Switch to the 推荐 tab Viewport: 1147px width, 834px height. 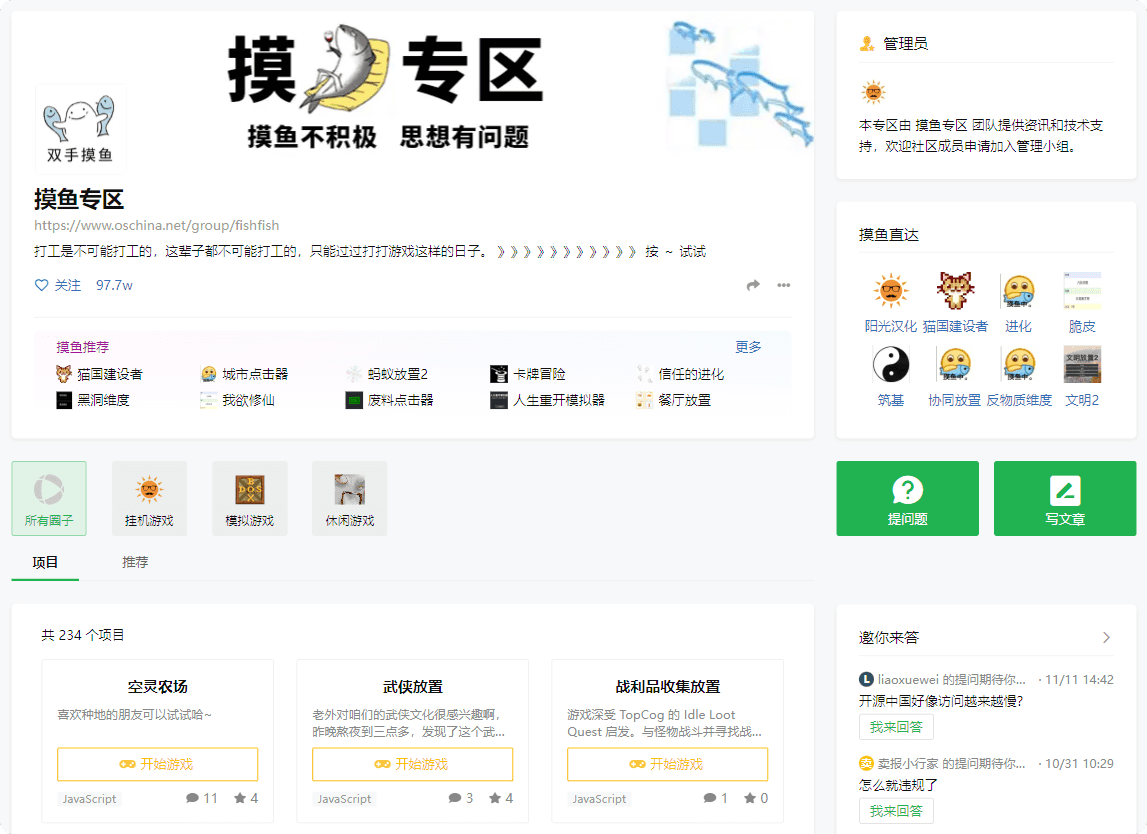tap(135, 562)
